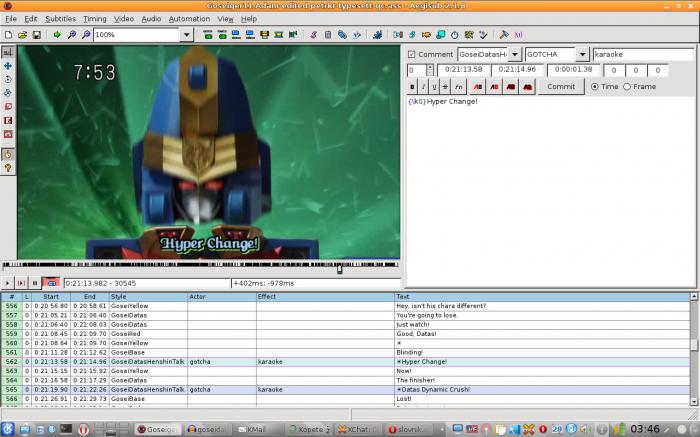Viewport: 700px width, 437px height.
Task: Apply bold with the B button
Action: (412, 87)
